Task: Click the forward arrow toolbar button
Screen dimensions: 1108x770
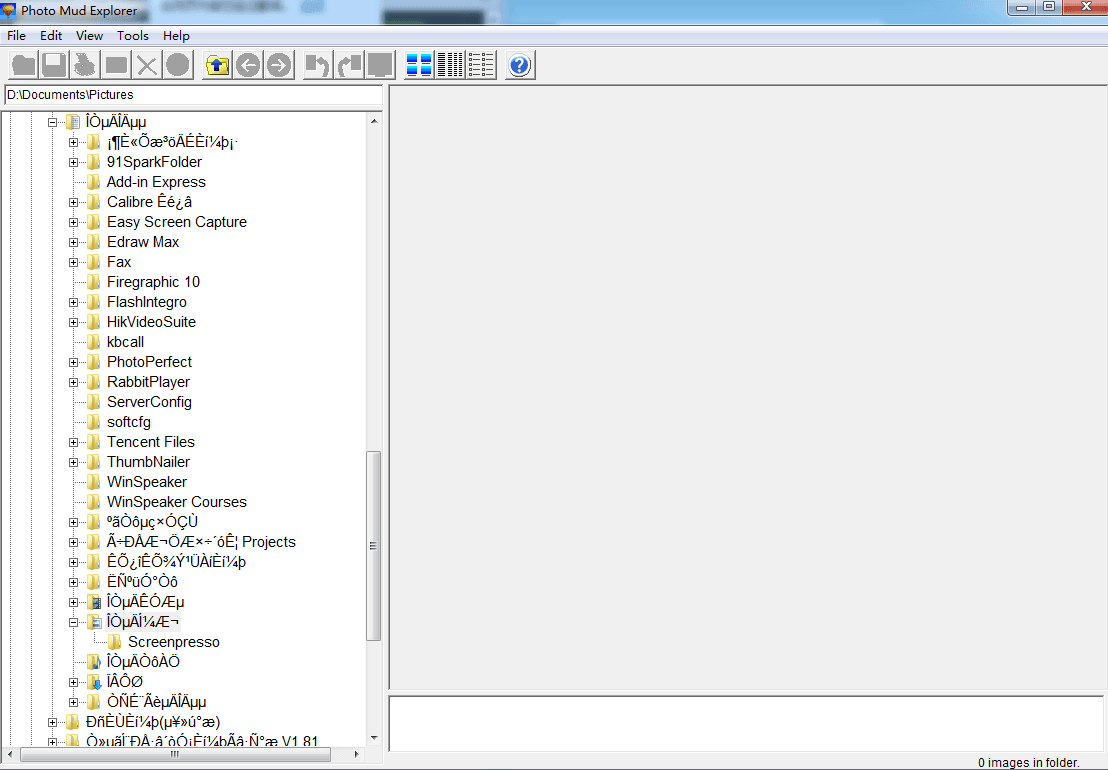Action: tap(279, 66)
